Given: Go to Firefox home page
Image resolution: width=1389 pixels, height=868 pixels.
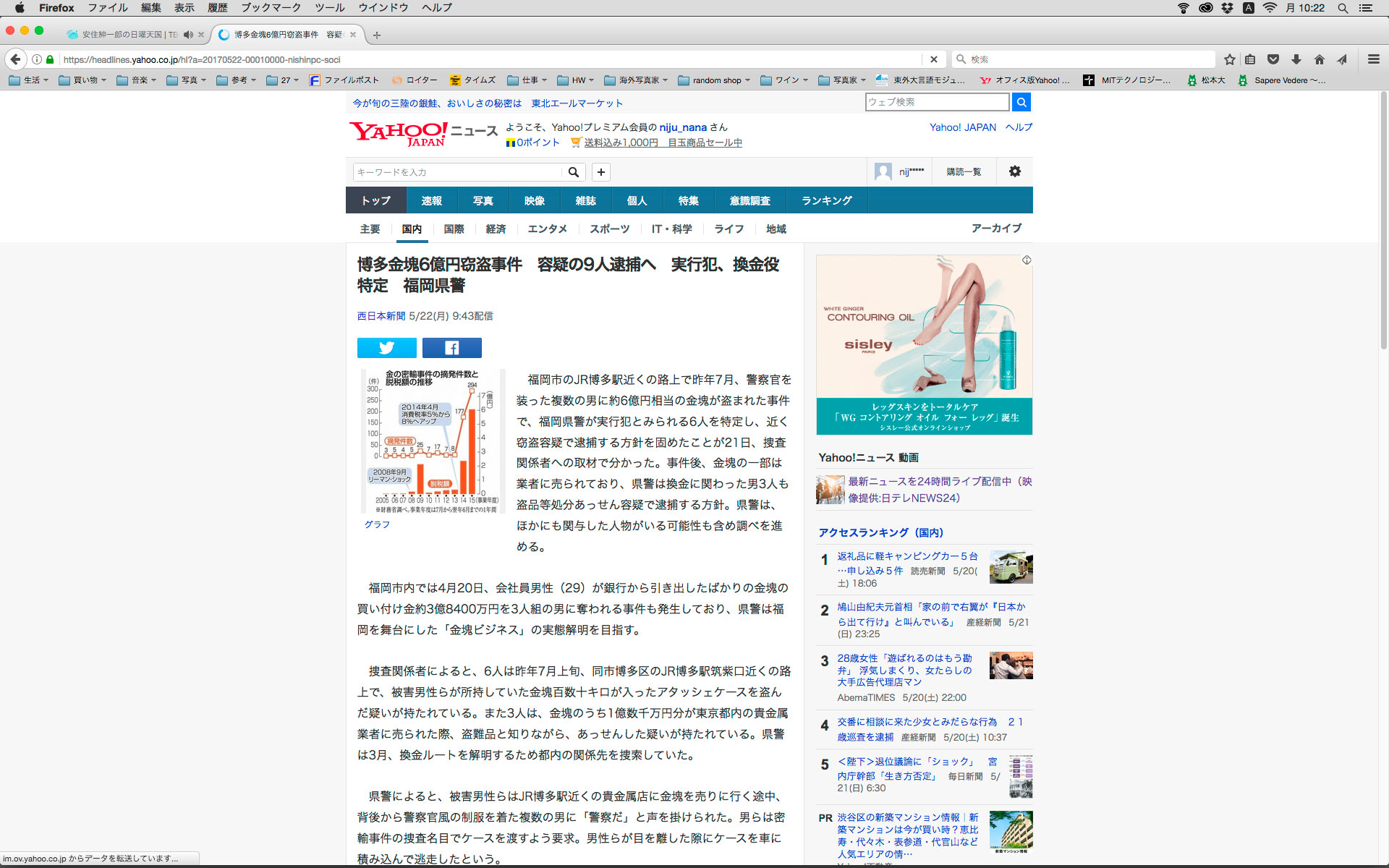Looking at the screenshot, I should [1320, 59].
